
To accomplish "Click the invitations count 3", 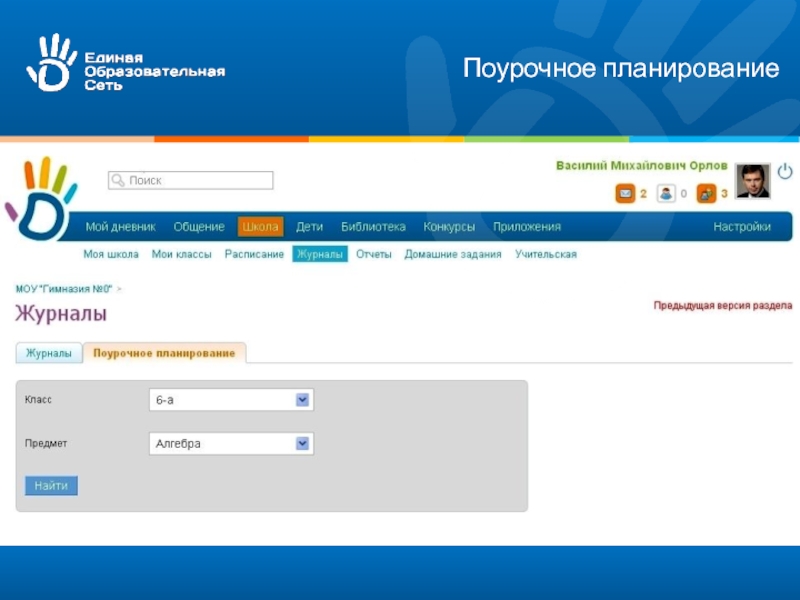I will [x=724, y=194].
